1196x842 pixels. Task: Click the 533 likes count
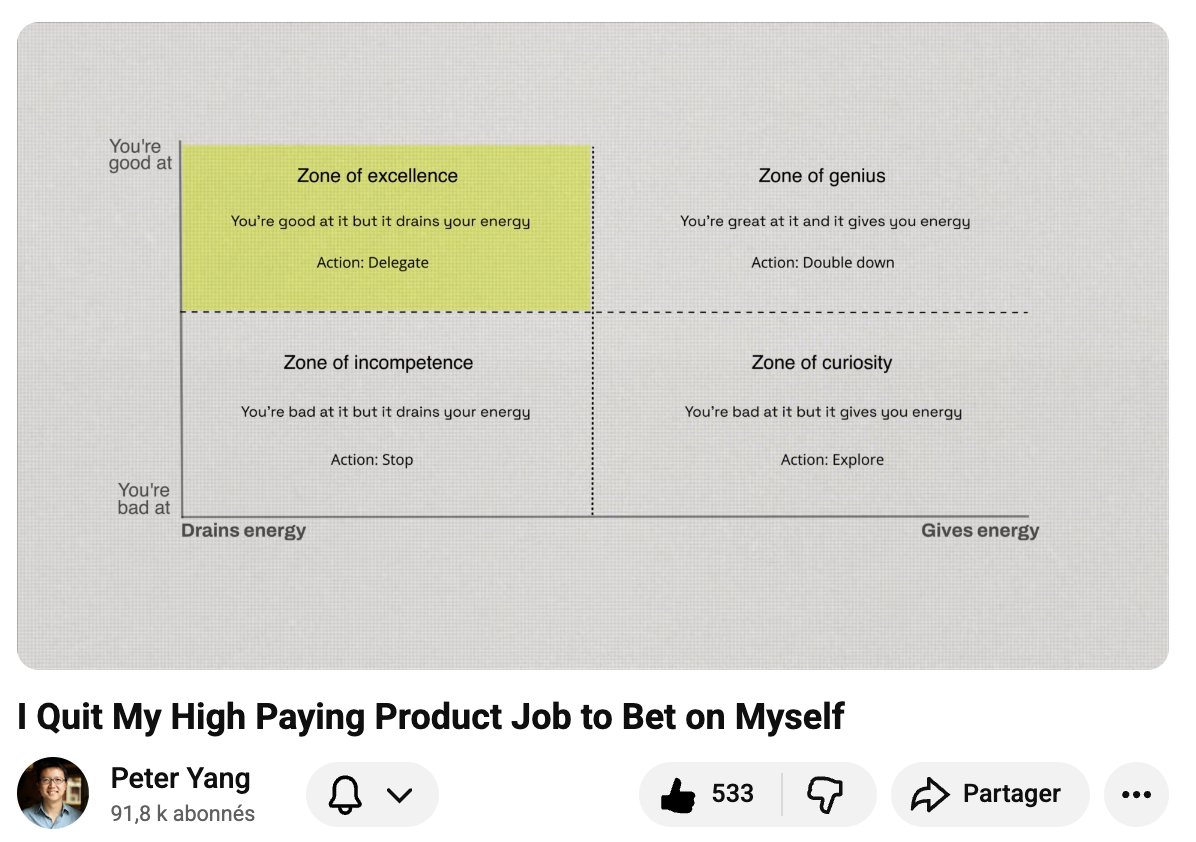pos(732,794)
